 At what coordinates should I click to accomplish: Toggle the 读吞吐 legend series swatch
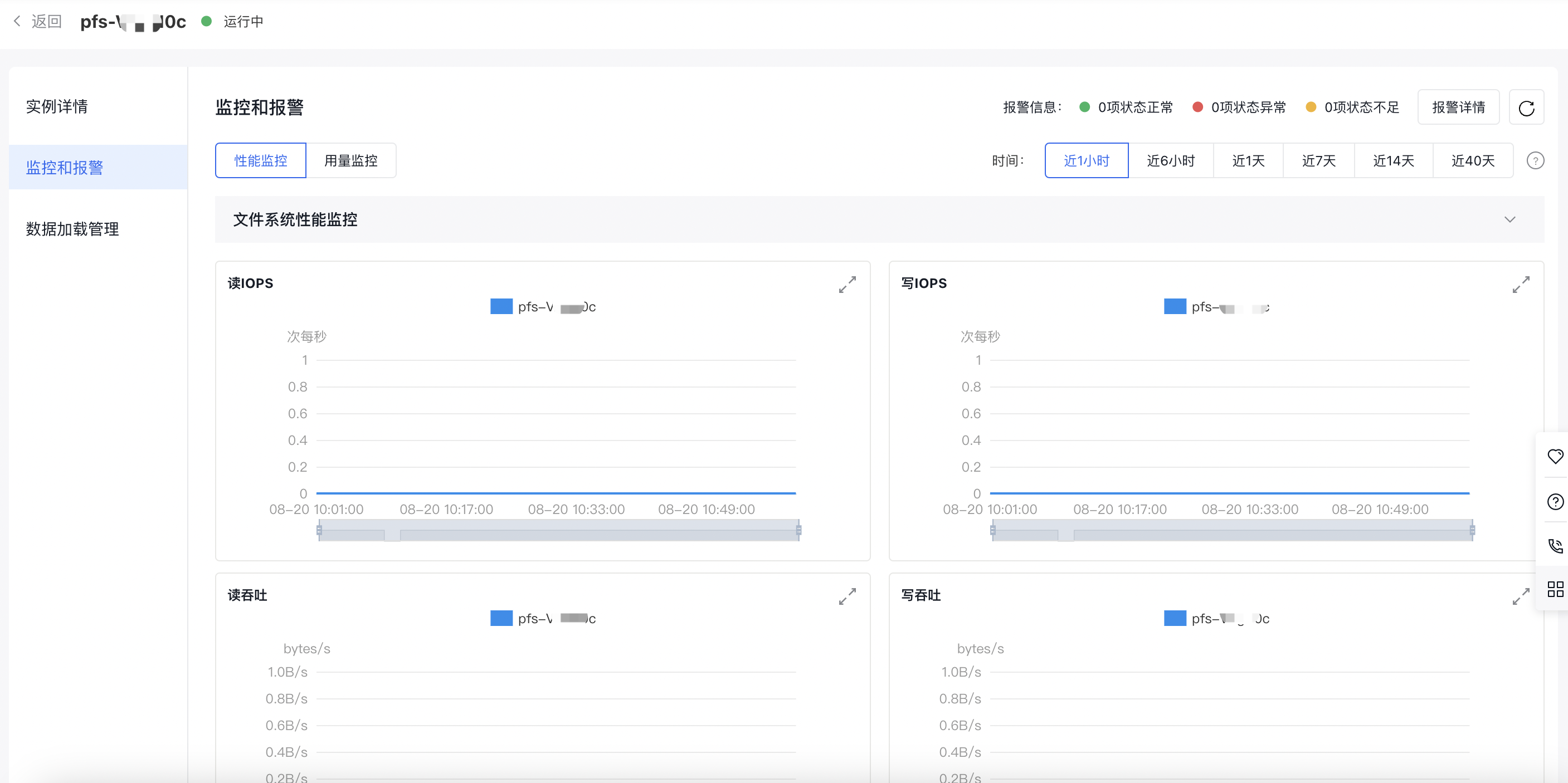501,618
